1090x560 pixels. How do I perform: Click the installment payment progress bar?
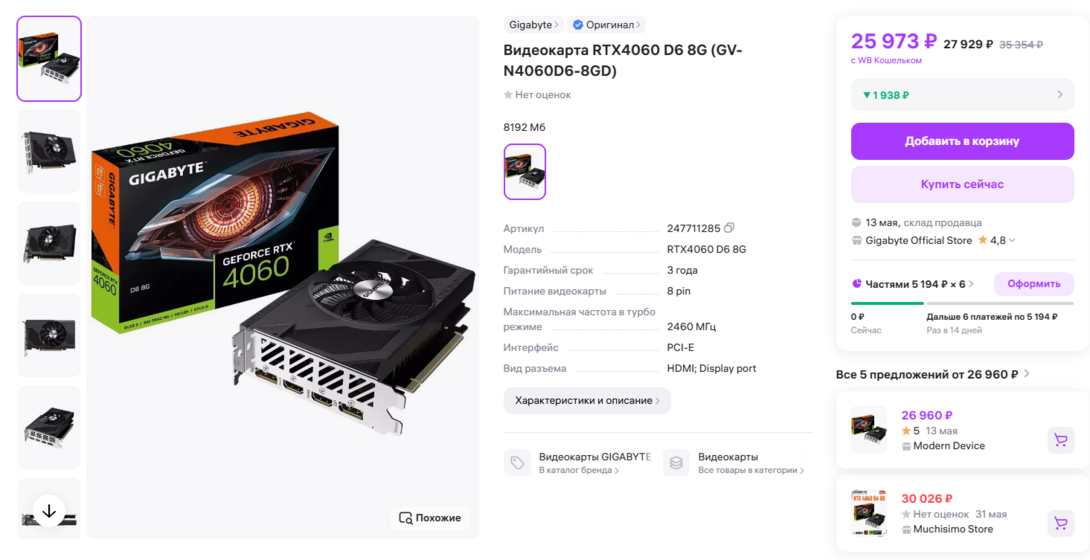point(962,303)
